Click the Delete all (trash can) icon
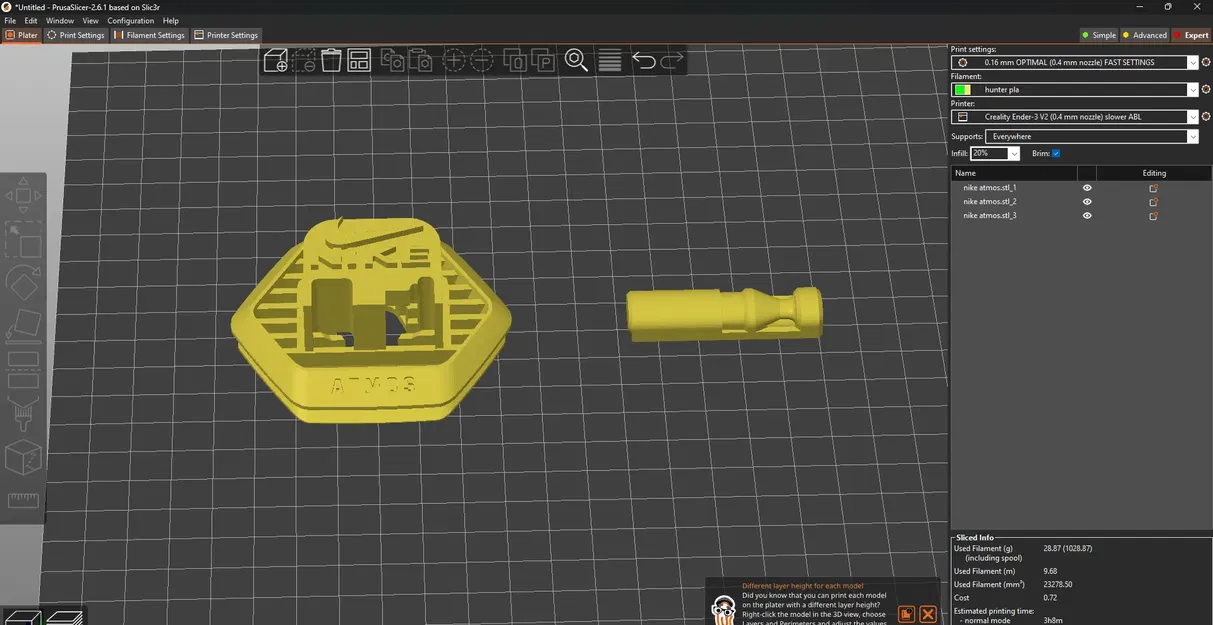Image resolution: width=1213 pixels, height=625 pixels. click(x=331, y=61)
